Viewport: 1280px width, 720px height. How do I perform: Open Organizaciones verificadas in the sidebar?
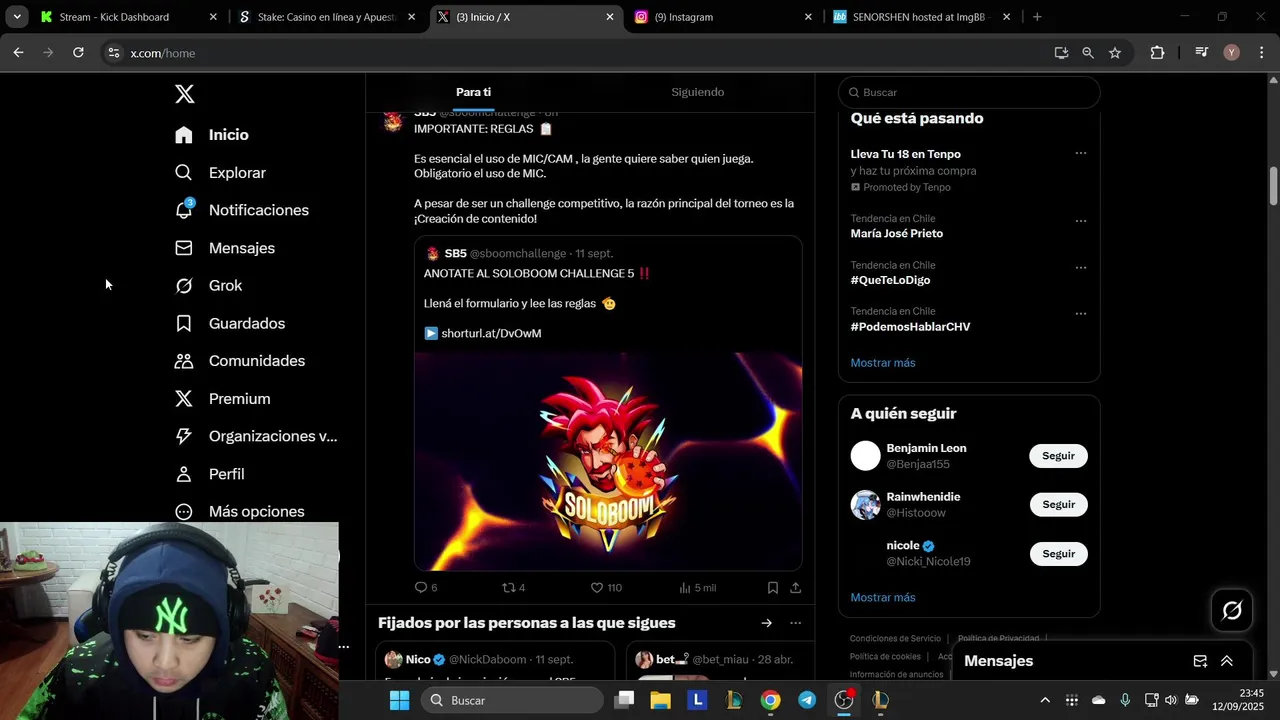pyautogui.click(x=256, y=436)
